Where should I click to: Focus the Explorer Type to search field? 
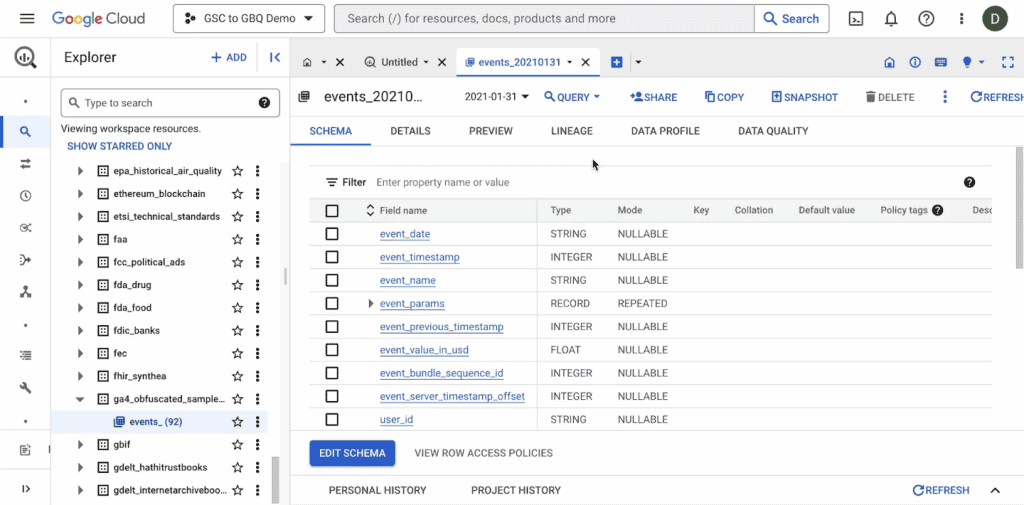tap(170, 103)
